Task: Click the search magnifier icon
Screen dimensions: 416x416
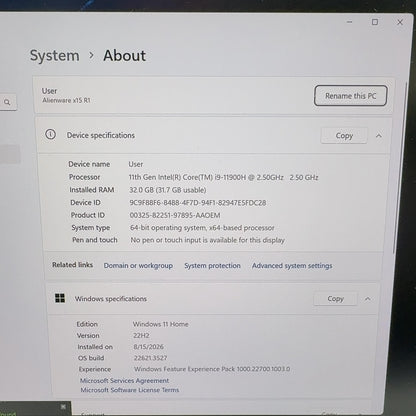Action: [7, 102]
